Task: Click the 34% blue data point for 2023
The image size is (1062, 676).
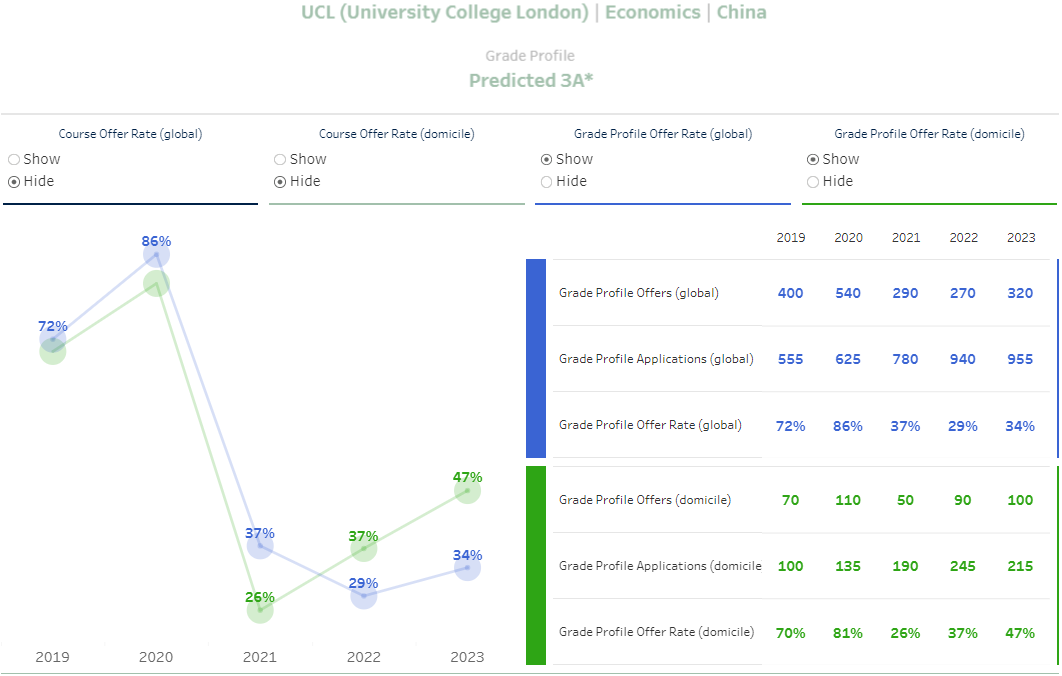Action: [x=467, y=568]
